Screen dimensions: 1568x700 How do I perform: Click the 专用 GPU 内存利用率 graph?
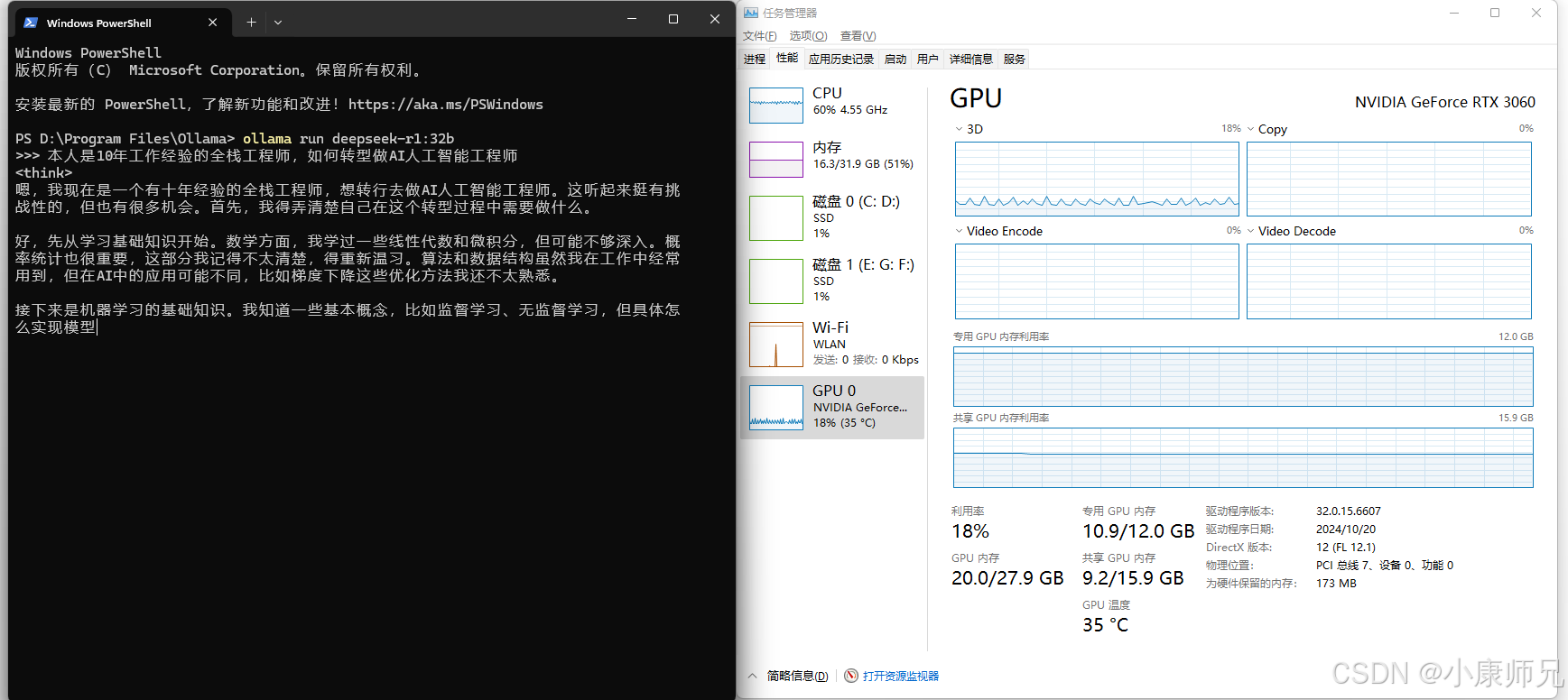1243,376
